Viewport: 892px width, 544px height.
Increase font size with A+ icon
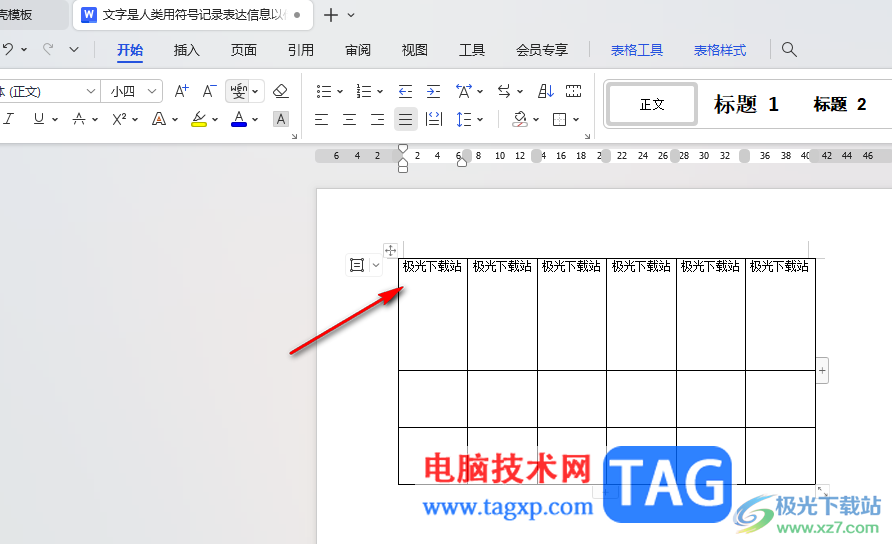coord(181,91)
